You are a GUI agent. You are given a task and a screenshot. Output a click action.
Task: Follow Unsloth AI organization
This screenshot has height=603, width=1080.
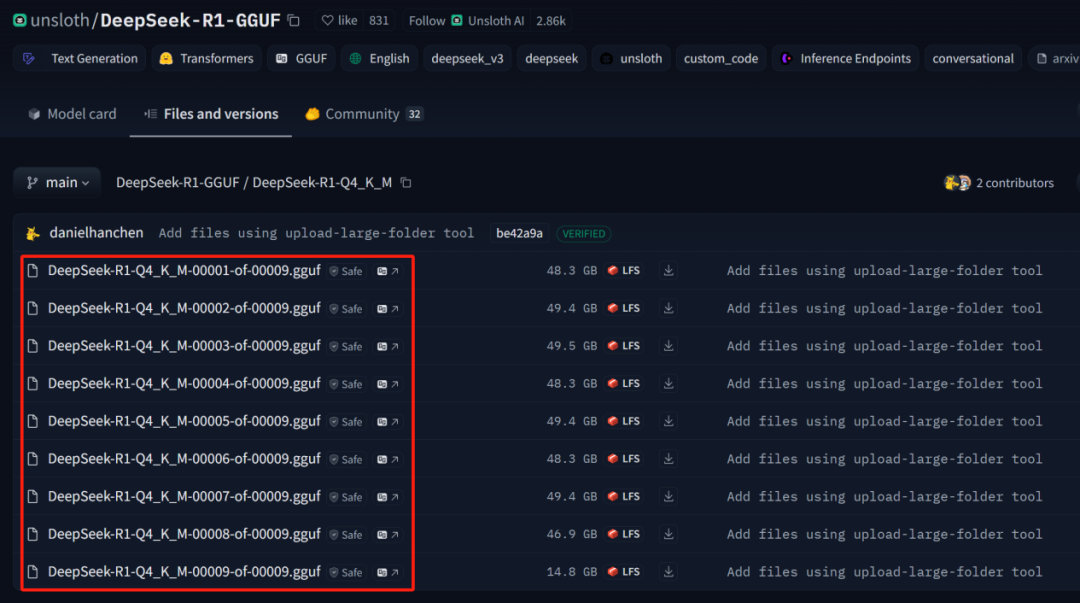tap(467, 21)
